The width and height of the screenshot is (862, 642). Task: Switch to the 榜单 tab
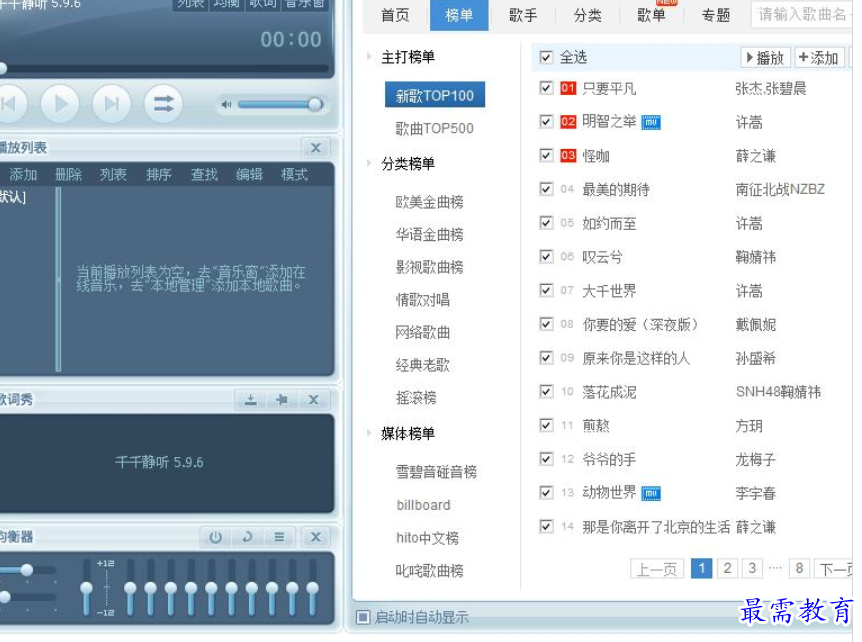pos(459,15)
